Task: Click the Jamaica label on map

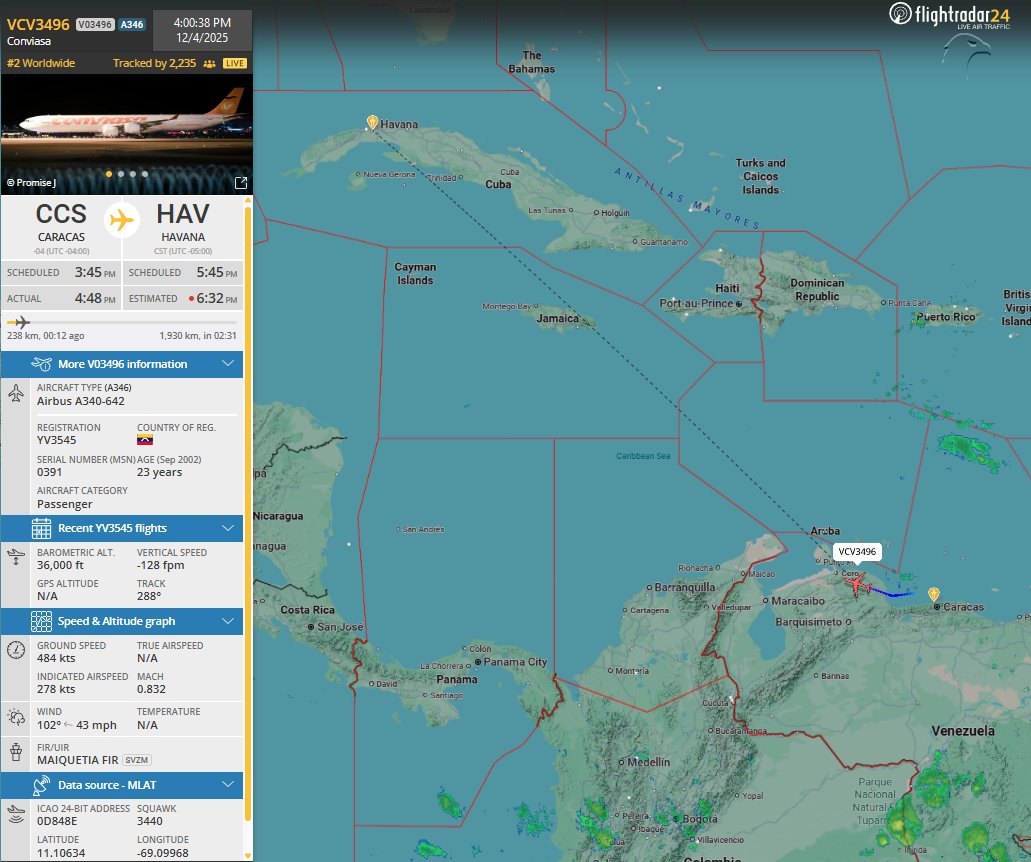Action: point(558,318)
